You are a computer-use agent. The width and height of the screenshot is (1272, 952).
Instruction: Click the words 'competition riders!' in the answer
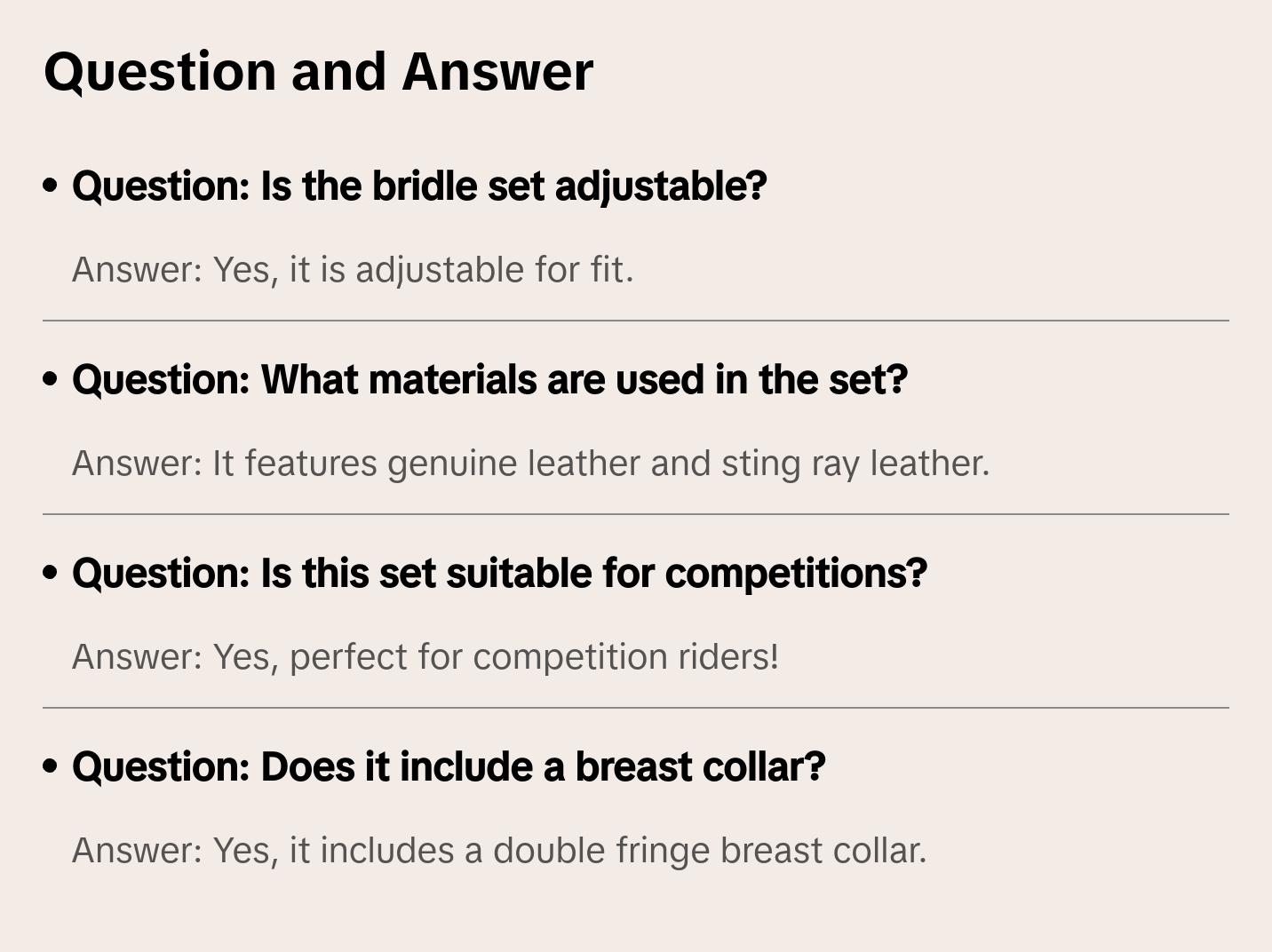click(626, 657)
